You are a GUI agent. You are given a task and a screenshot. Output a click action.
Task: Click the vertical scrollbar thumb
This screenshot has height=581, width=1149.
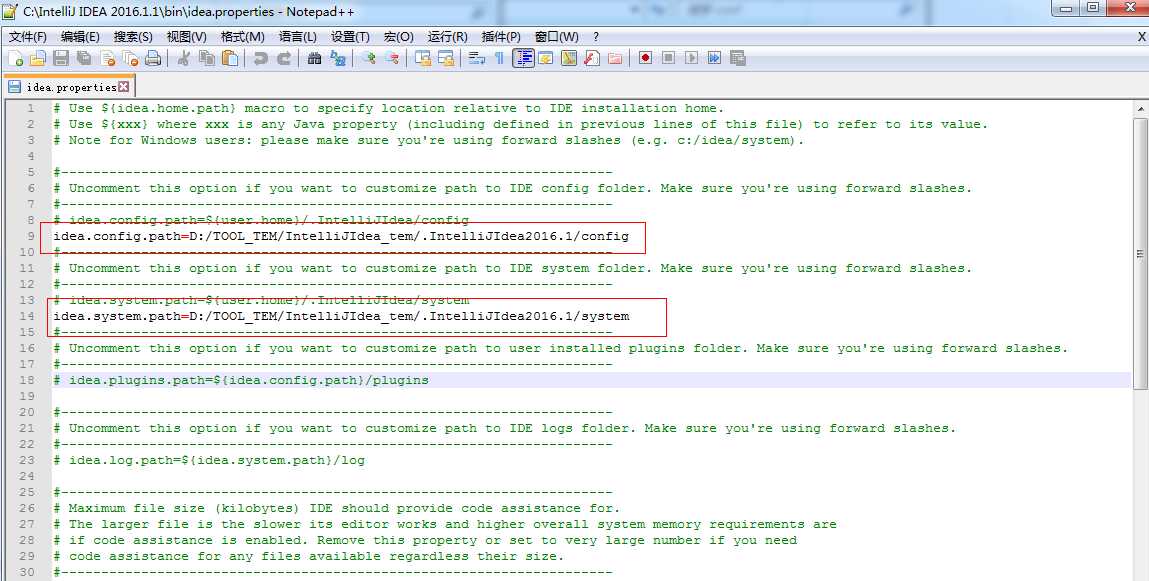(x=1141, y=254)
